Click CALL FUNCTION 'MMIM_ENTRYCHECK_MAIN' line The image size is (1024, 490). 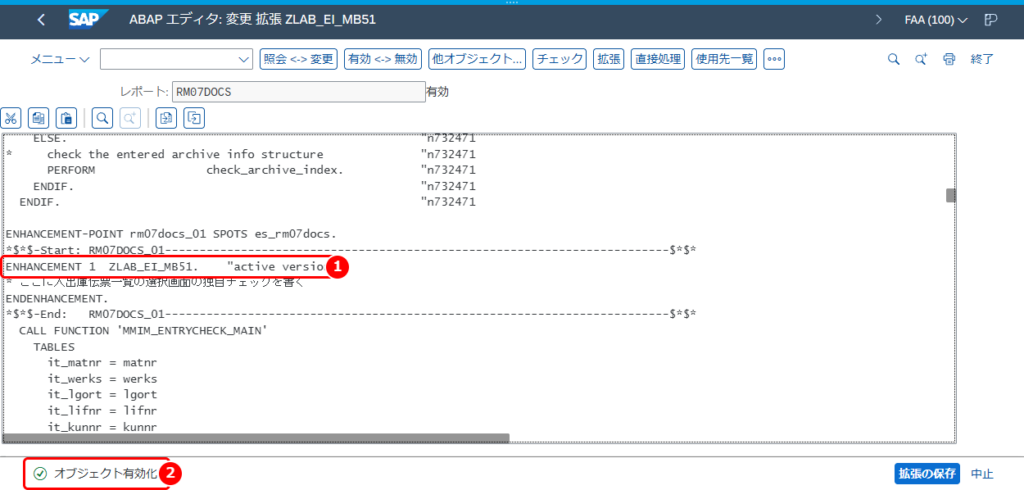(144, 330)
